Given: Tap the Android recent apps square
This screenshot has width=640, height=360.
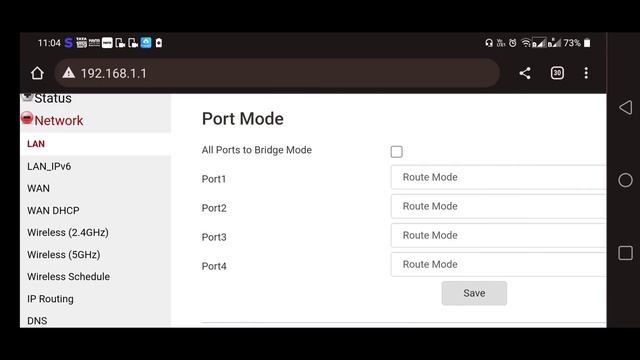Looking at the screenshot, I should [625, 253].
